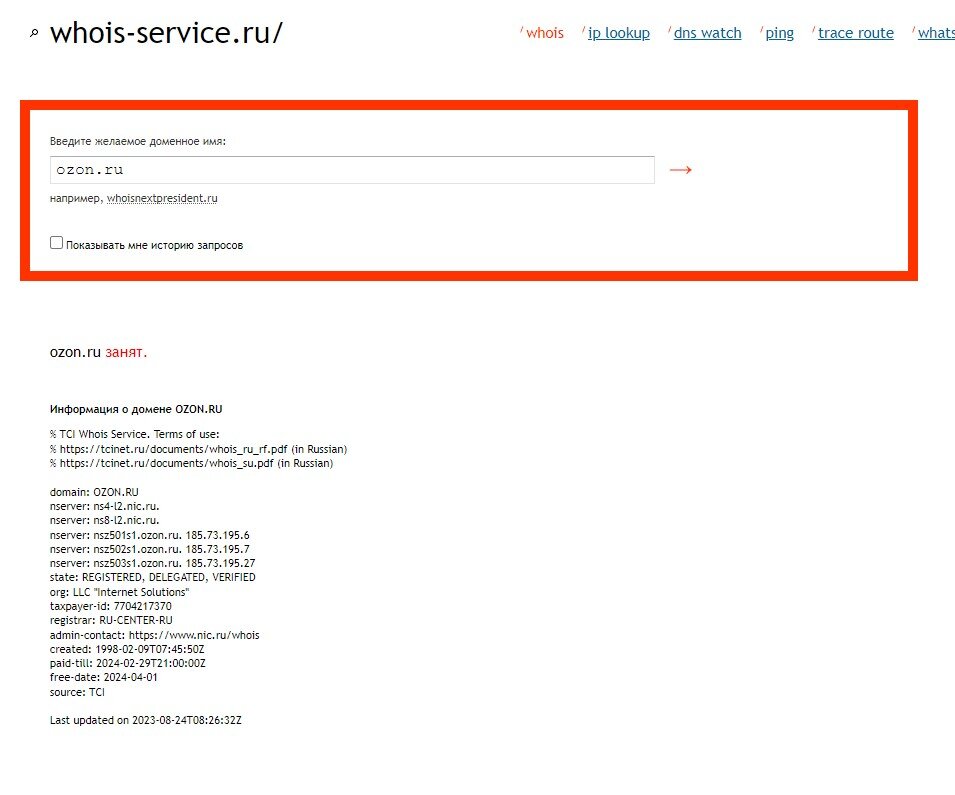The height and width of the screenshot is (795, 955).
Task: Click the nsz503s1.ozon.ru. 185.73.195.27 line
Action: click(x=152, y=564)
